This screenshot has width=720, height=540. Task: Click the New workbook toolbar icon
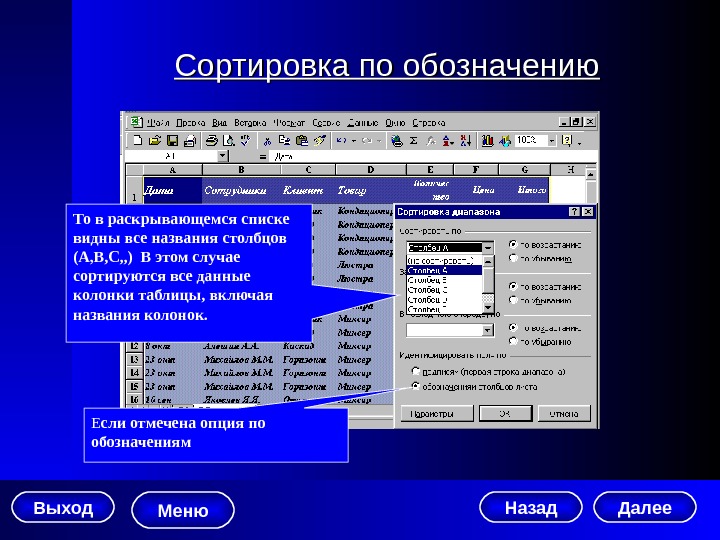137,141
